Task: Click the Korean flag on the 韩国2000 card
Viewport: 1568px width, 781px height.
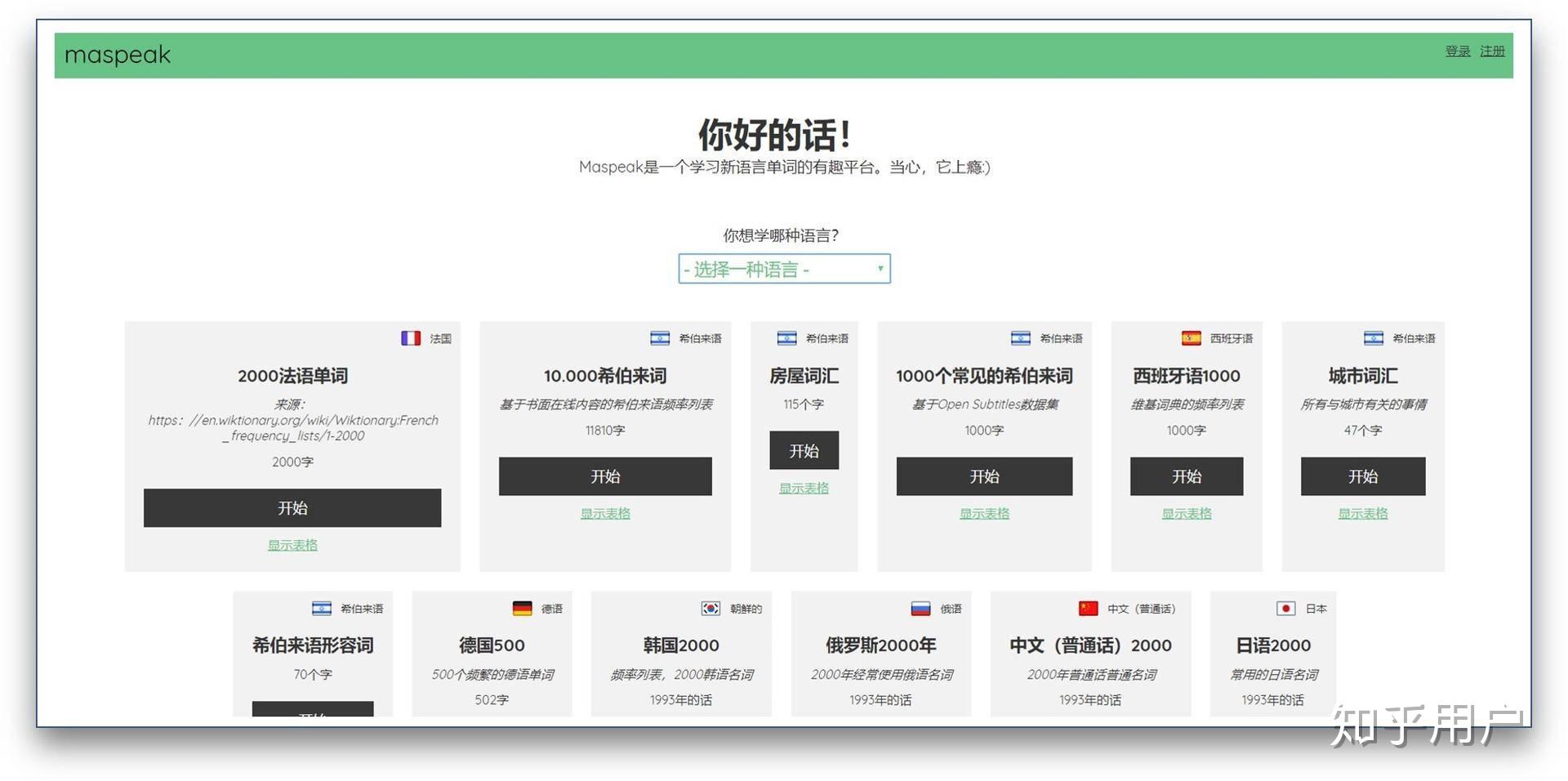Action: (x=710, y=608)
